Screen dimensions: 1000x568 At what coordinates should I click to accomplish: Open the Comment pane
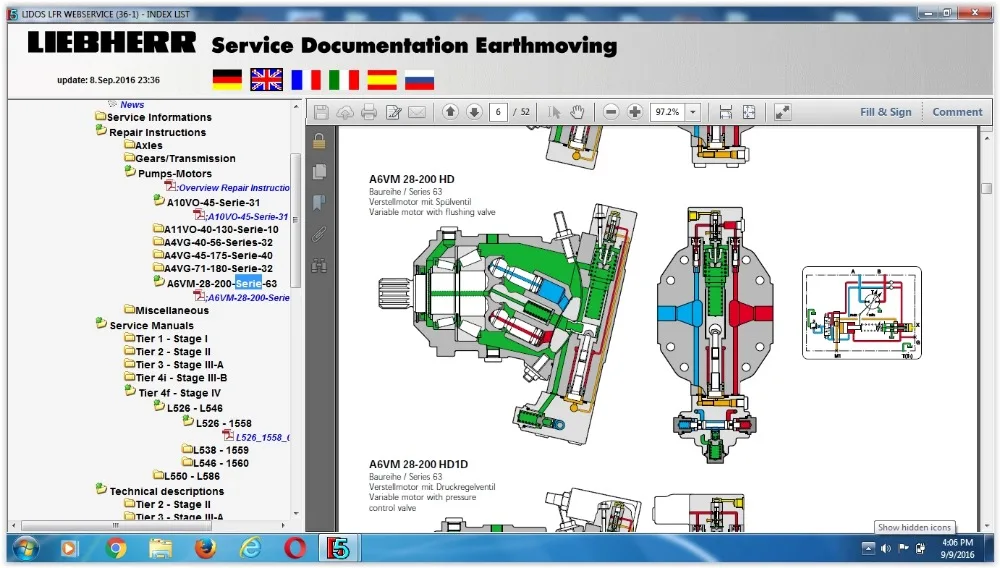point(957,112)
